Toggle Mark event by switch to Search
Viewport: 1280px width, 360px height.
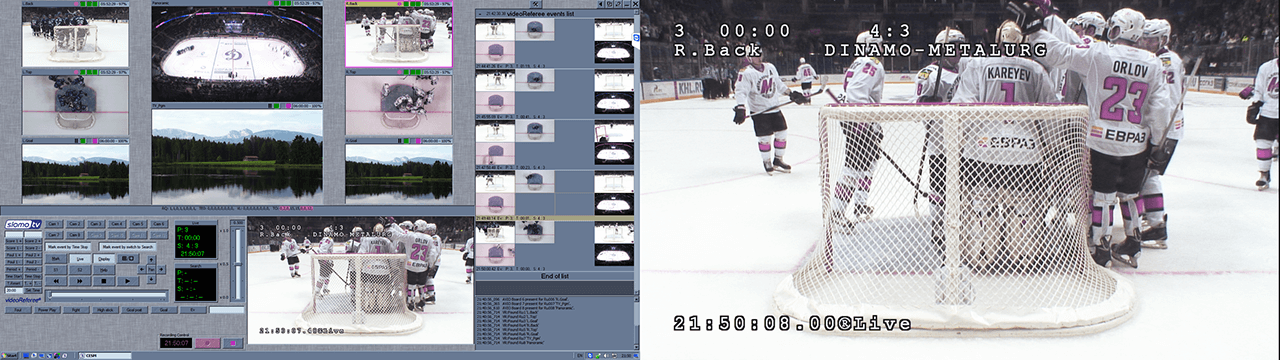[x=128, y=247]
